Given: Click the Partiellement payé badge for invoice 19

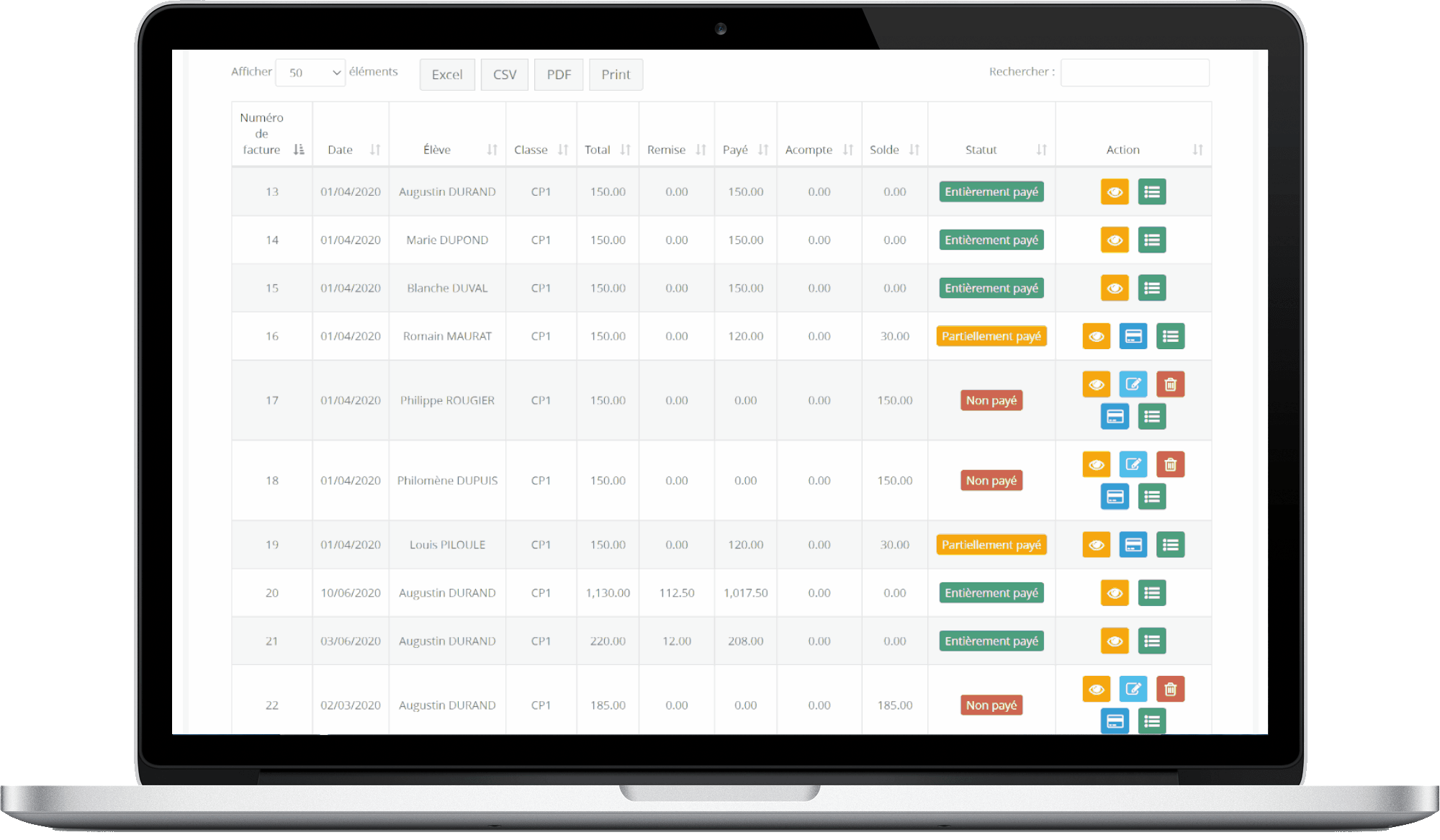Looking at the screenshot, I should pyautogui.click(x=991, y=546).
